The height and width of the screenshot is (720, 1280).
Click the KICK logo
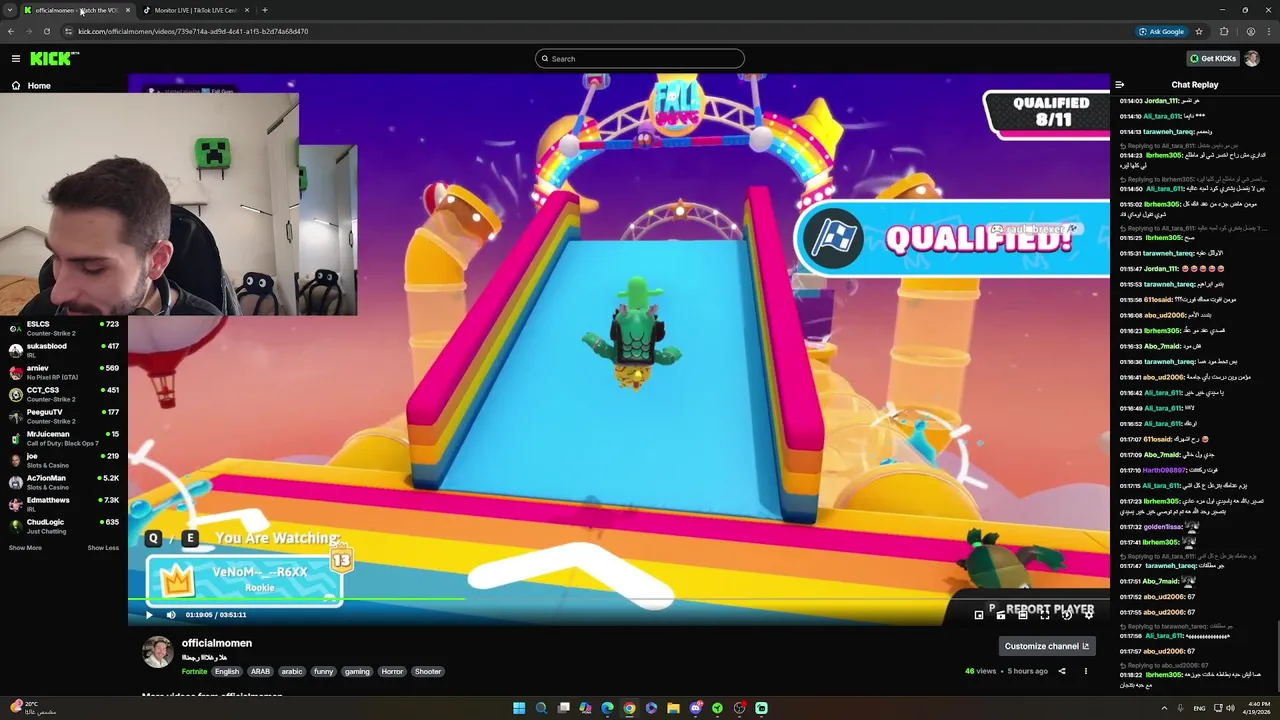click(52, 59)
